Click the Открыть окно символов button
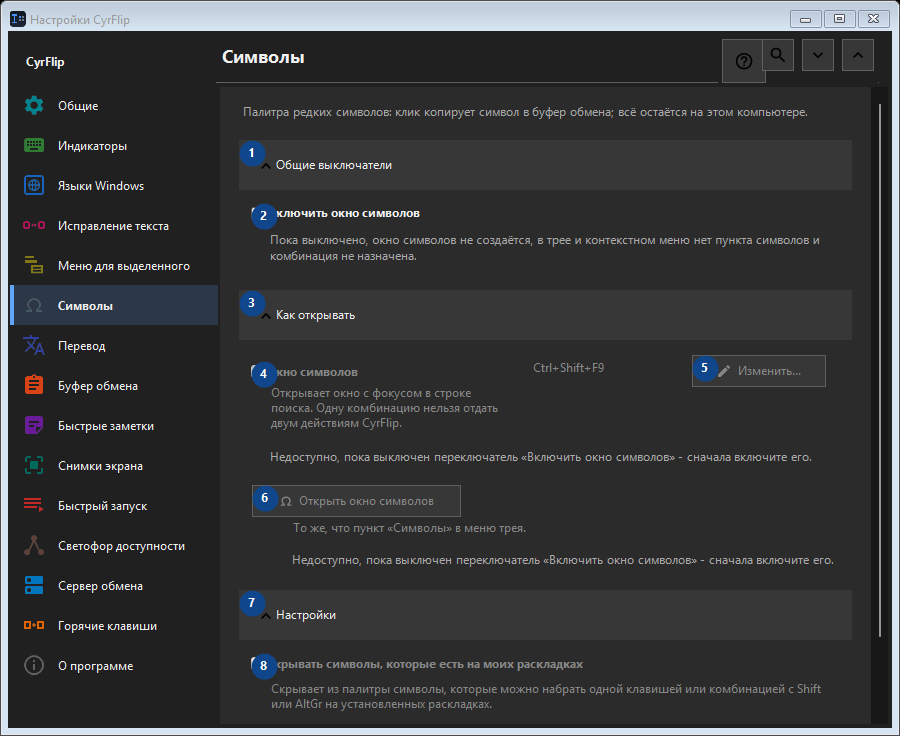Screen dimensions: 900x736 coord(356,501)
